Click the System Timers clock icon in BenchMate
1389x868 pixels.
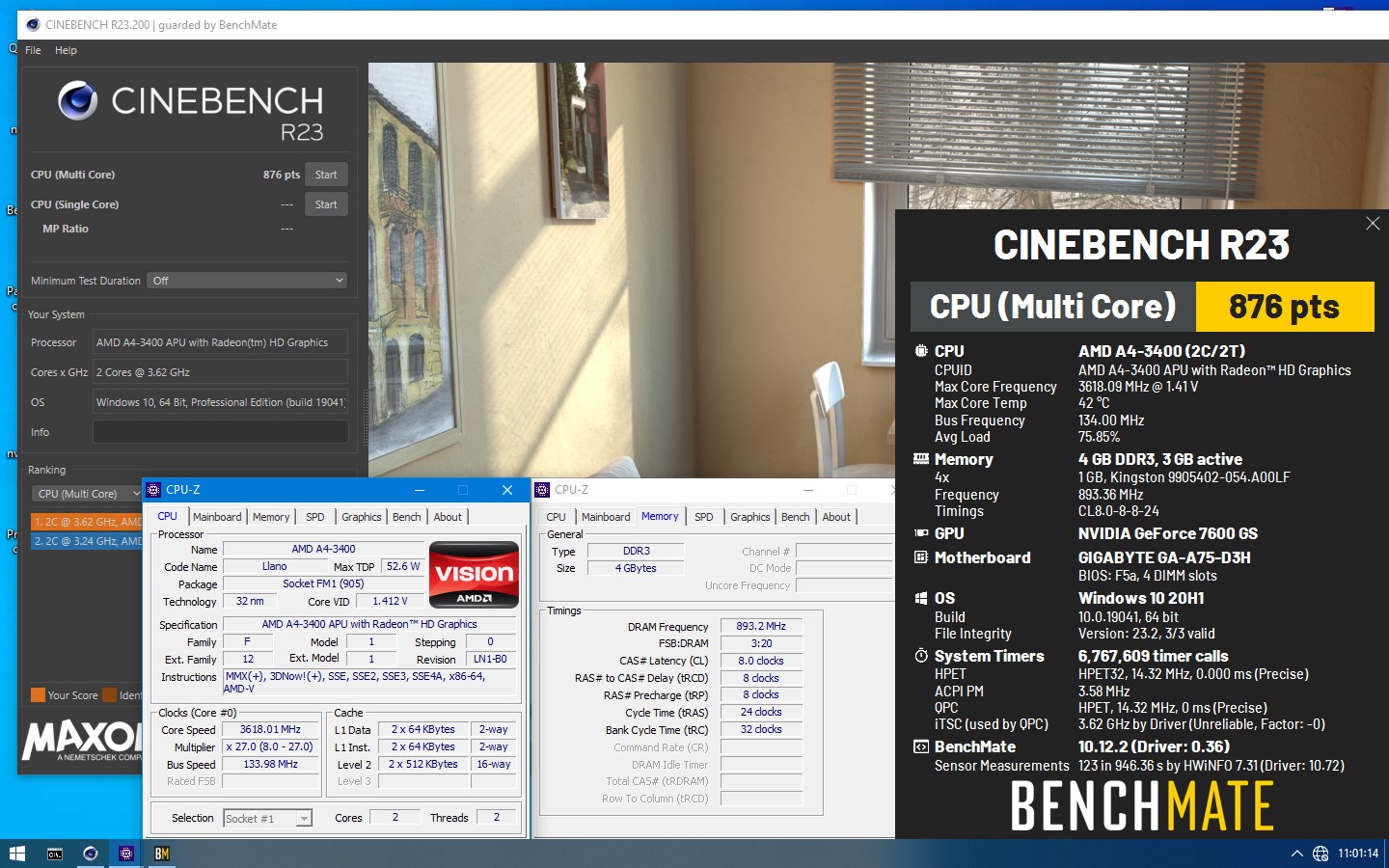(921, 656)
